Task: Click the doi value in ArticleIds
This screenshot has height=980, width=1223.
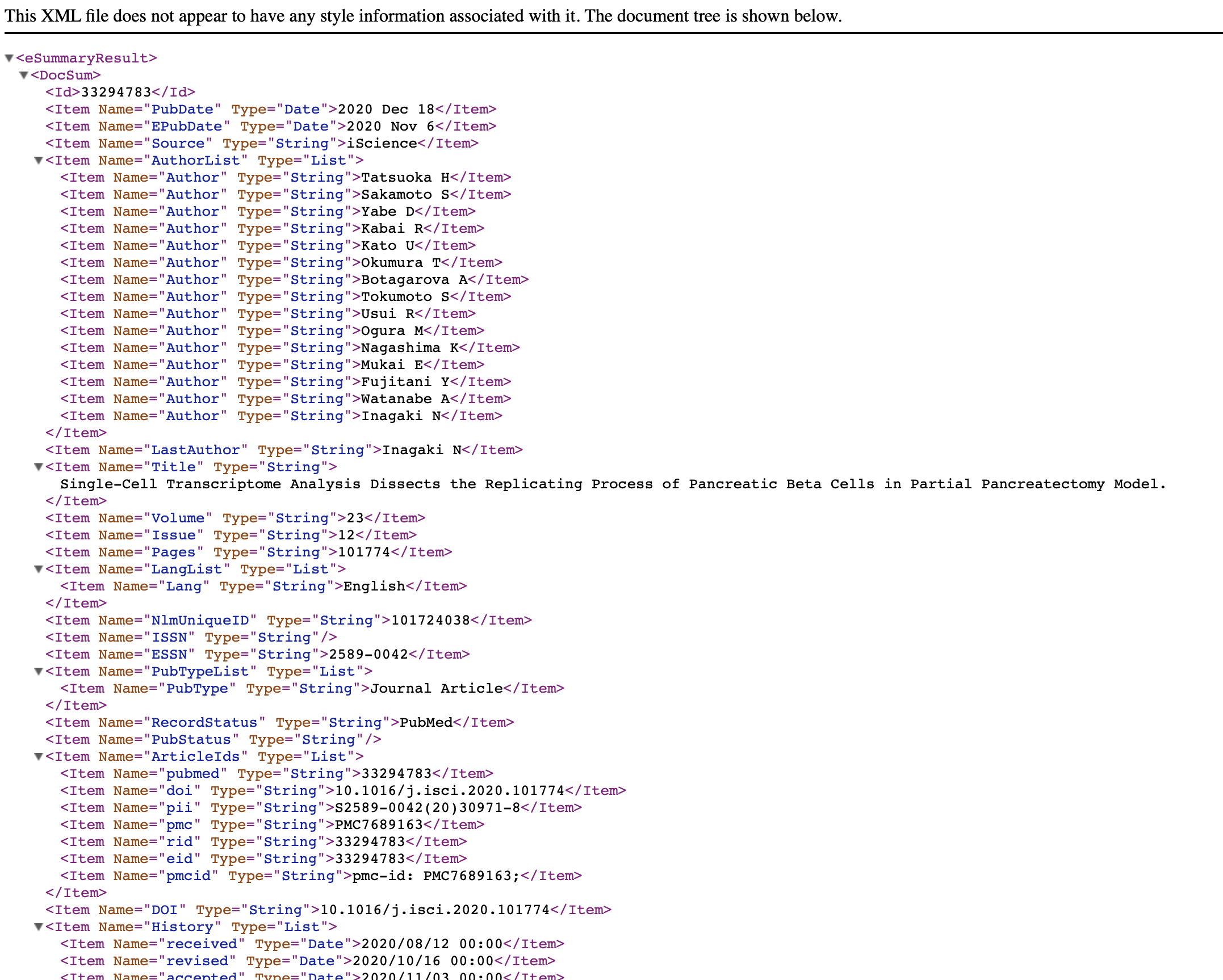Action: 450,791
